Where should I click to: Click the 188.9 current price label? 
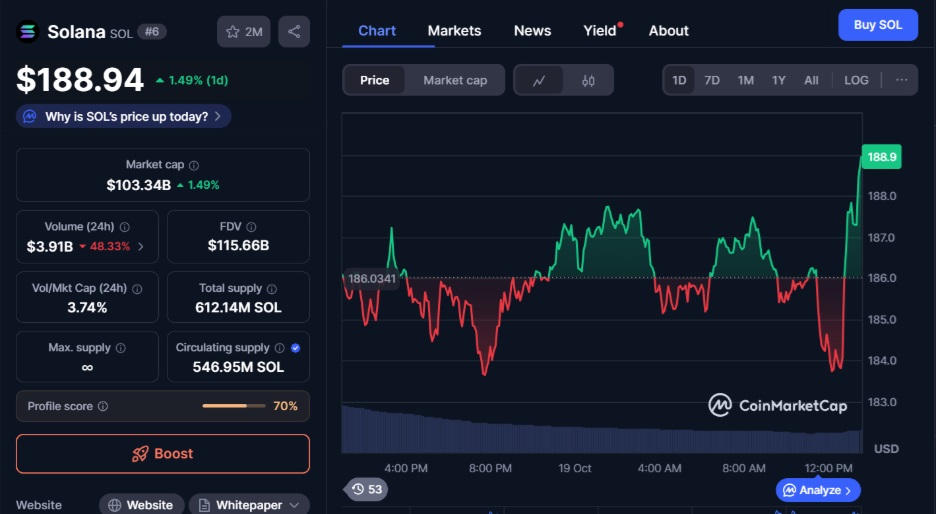pyautogui.click(x=882, y=157)
